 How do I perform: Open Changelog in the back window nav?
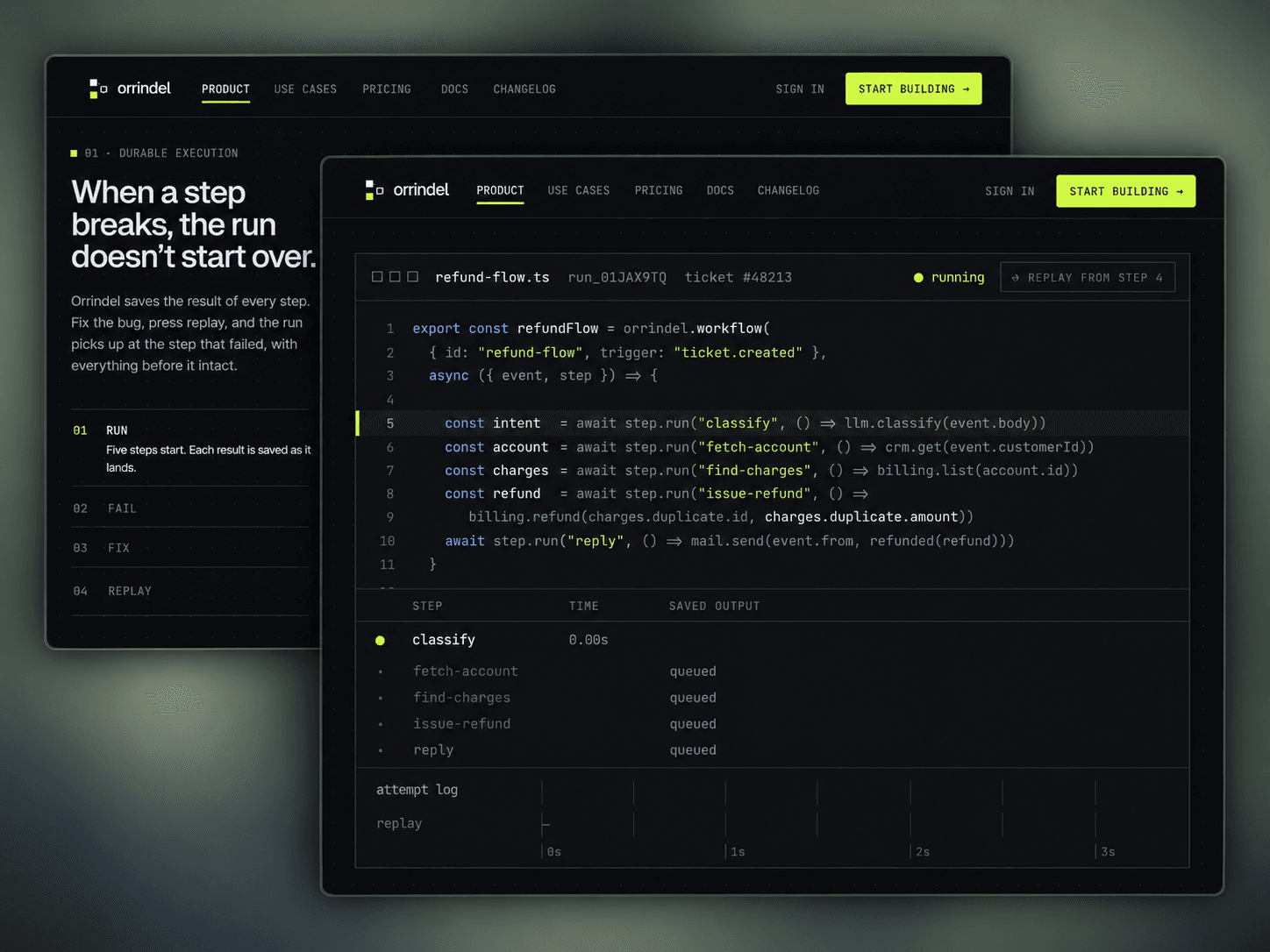click(x=524, y=89)
